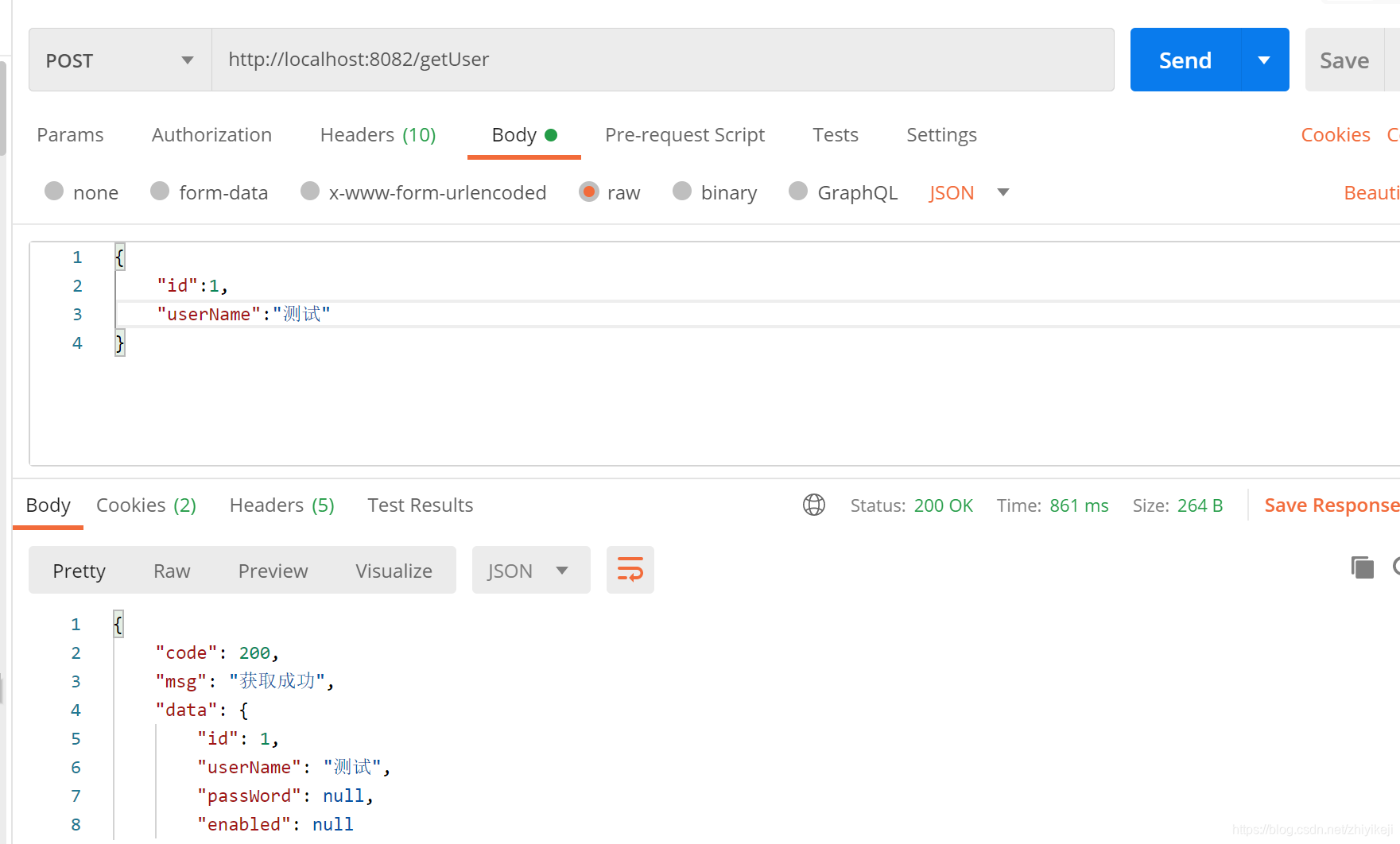Screen dimensions: 1400x844
Task: Click the Beautify link
Action: click(1371, 192)
